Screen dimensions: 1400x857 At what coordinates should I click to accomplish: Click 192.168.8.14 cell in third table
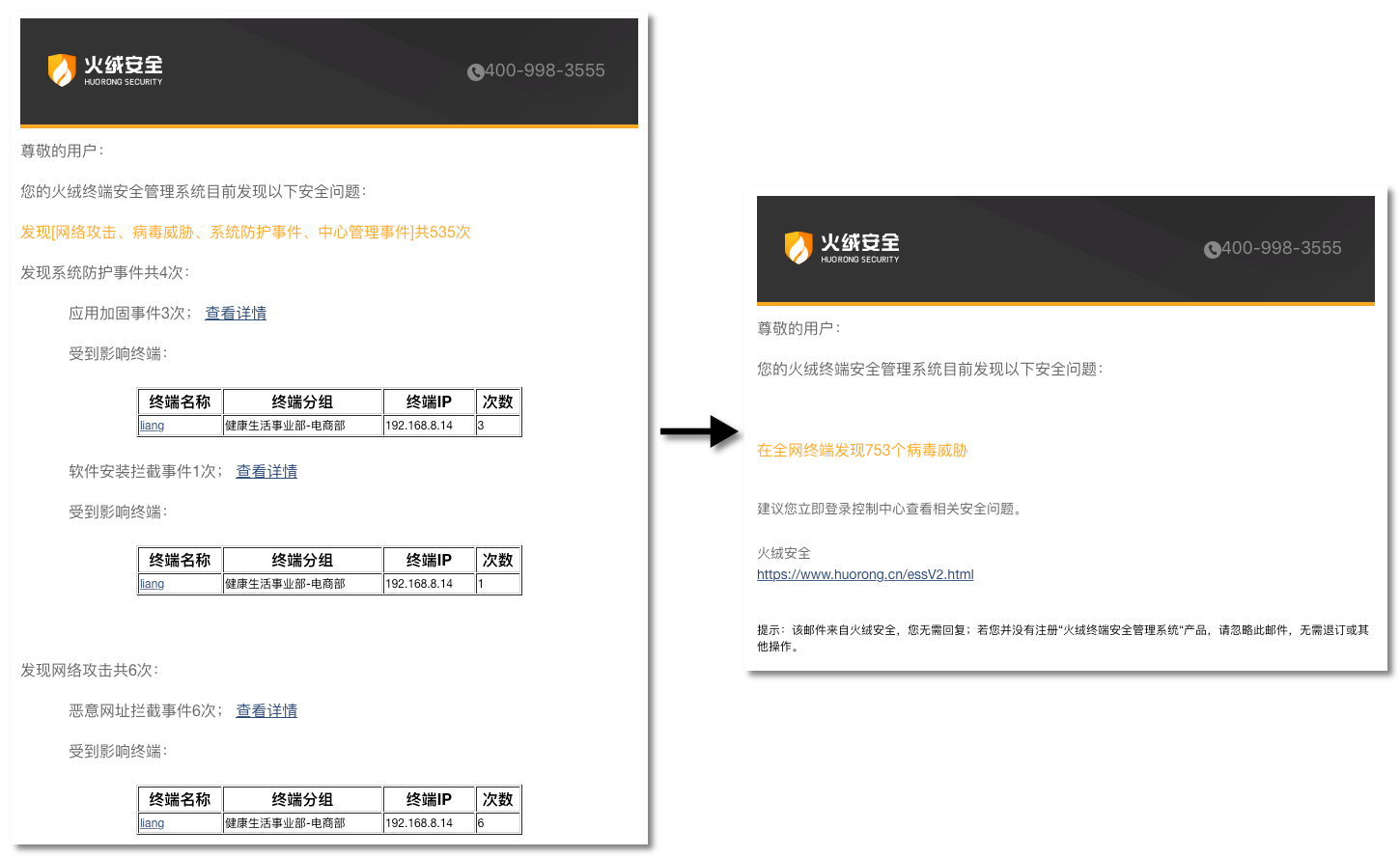(429, 823)
